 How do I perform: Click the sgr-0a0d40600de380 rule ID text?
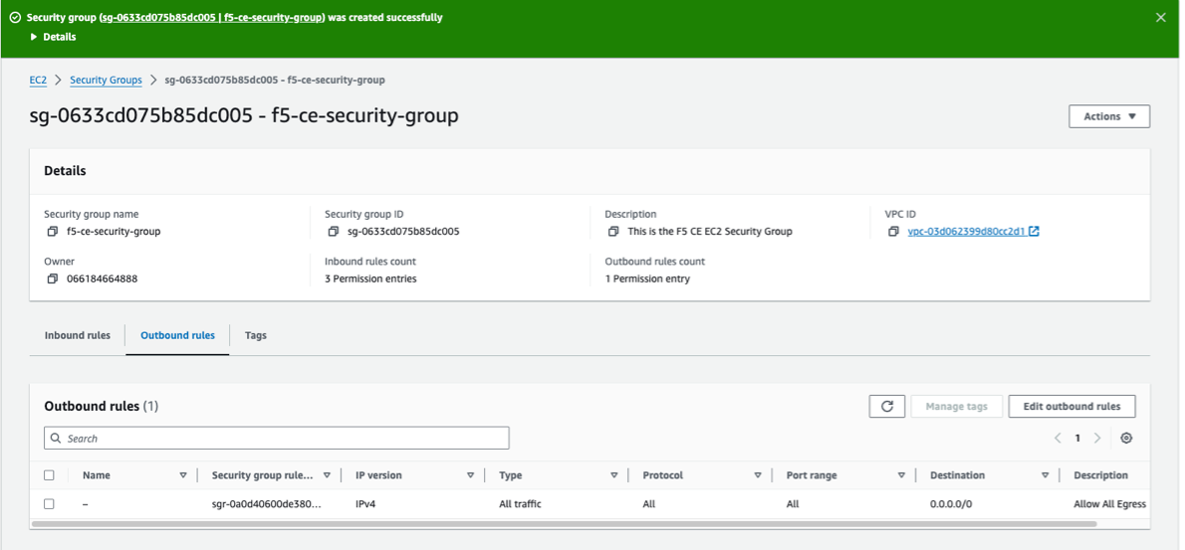pyautogui.click(x=267, y=504)
